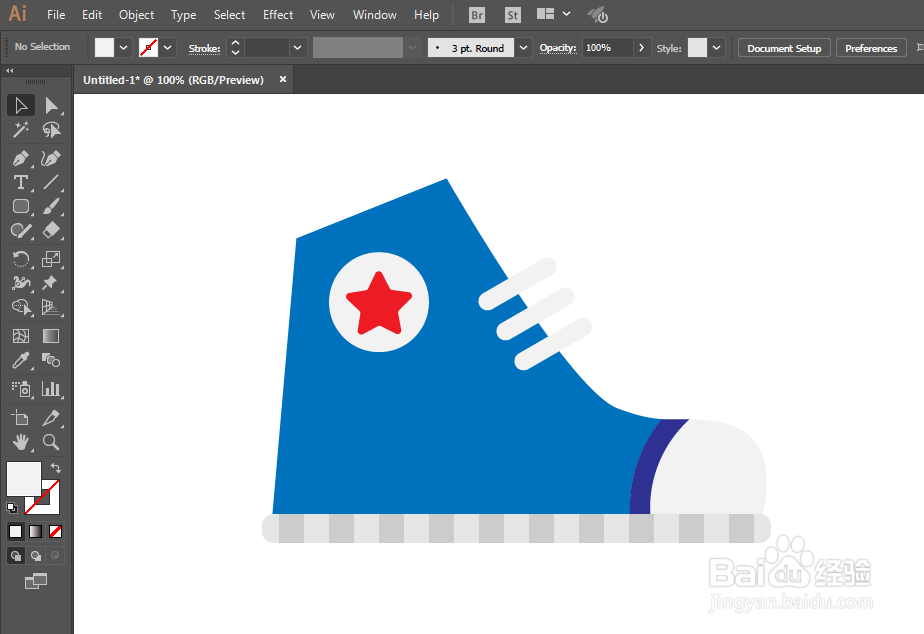This screenshot has width=924, height=634.
Task: Select the Perspective Grid tool
Action: pyautogui.click(x=51, y=307)
